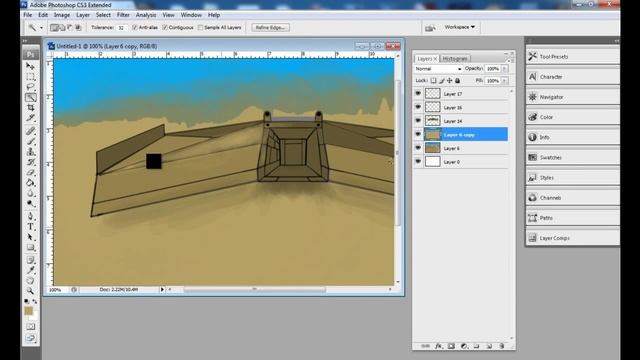Image resolution: width=640 pixels, height=360 pixels.
Task: Select the Eyedropper tool
Action: click(30, 270)
